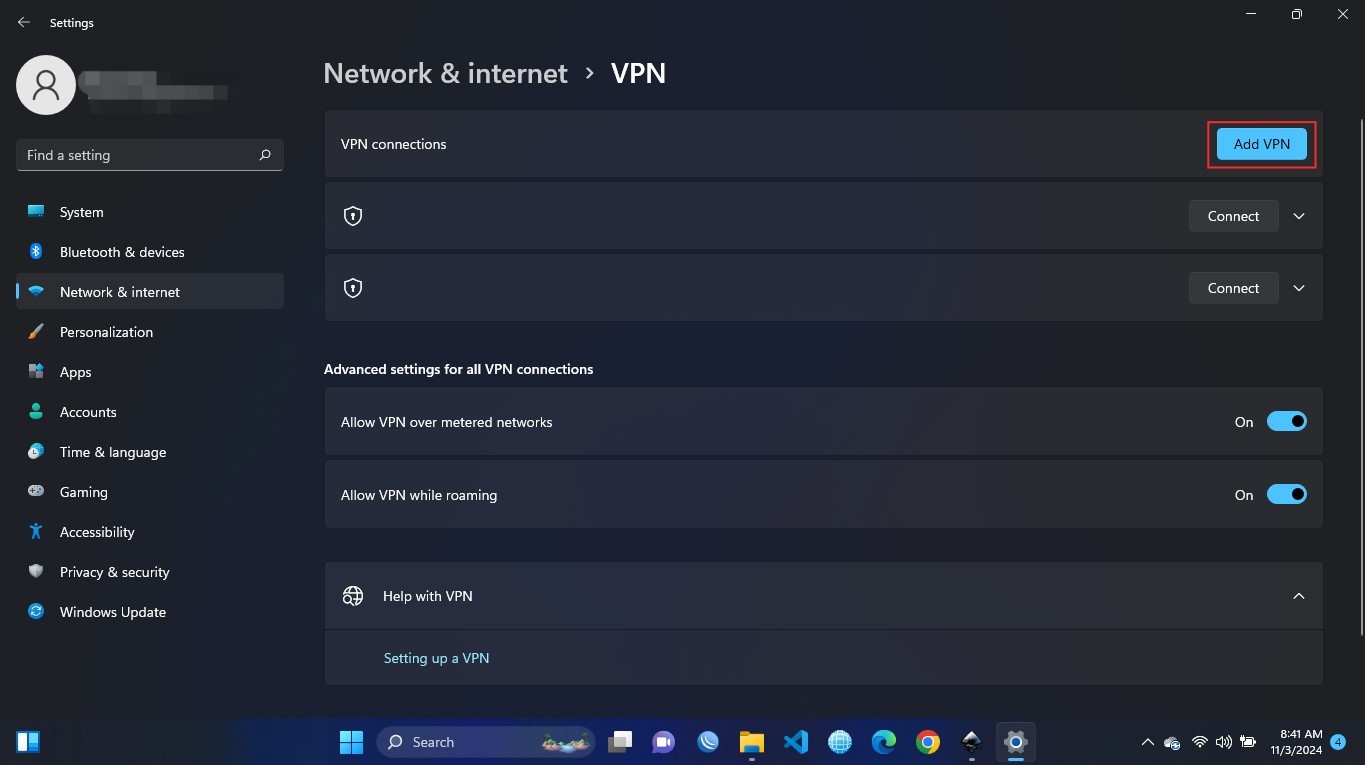This screenshot has height=765, width=1365.
Task: Open the Apps settings category
Action: [76, 372]
